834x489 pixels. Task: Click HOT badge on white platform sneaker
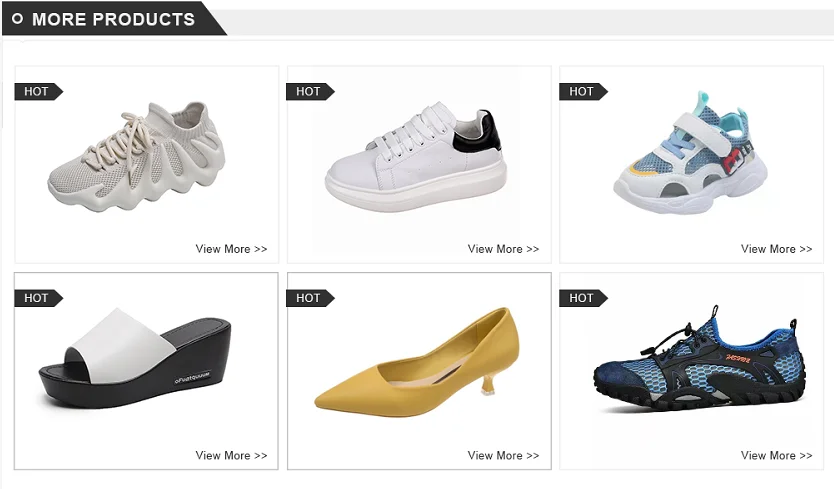pyautogui.click(x=309, y=92)
